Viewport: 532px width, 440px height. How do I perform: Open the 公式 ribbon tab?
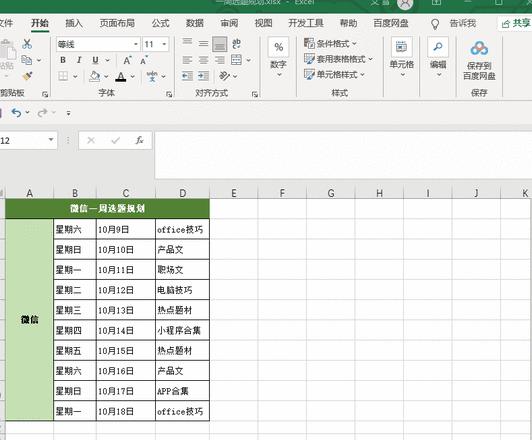click(x=160, y=23)
